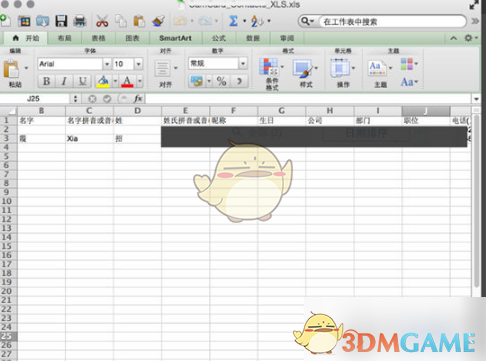Expand the number format dropdown

pos(243,63)
